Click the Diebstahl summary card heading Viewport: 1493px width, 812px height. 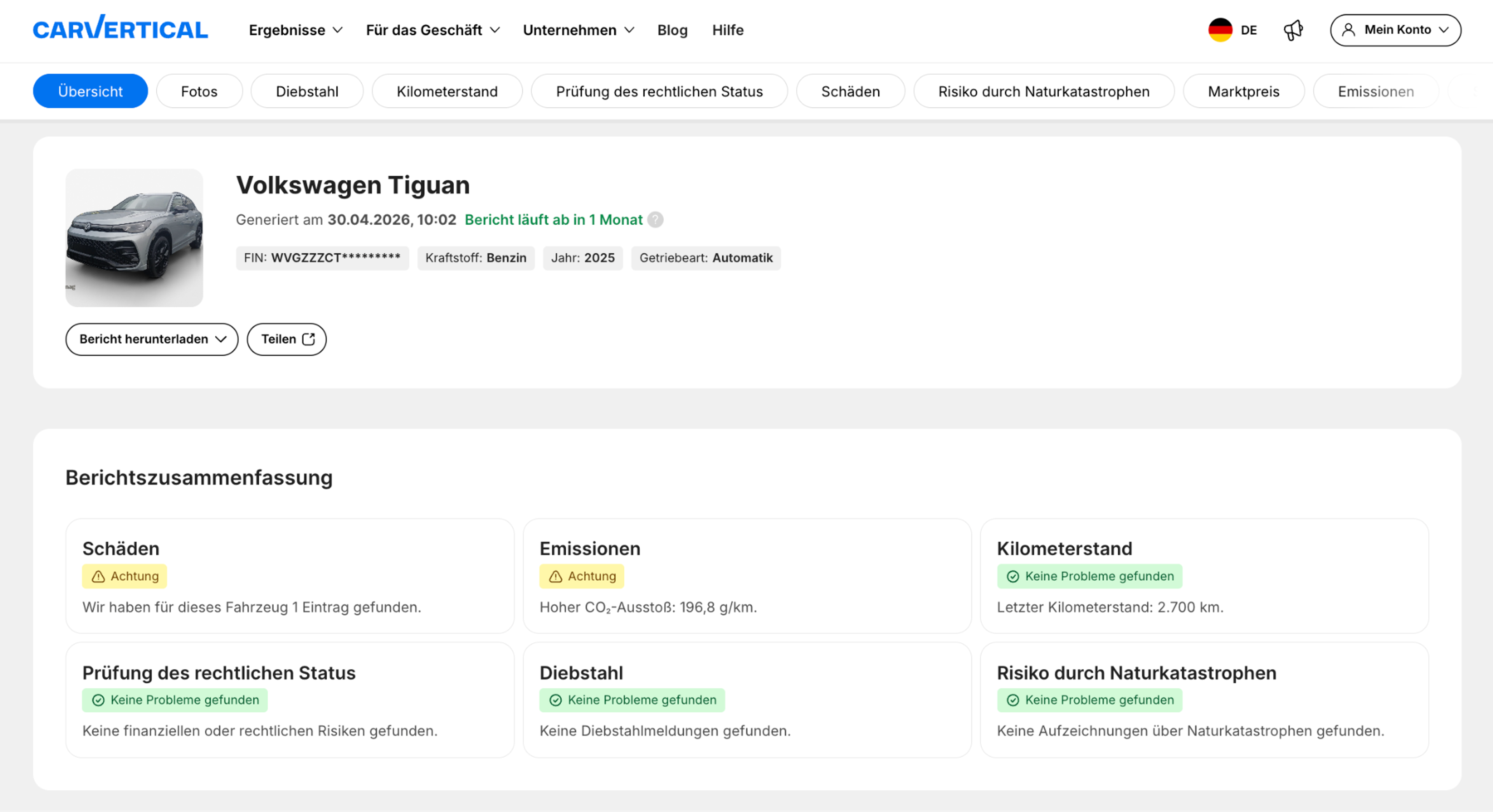tap(581, 673)
